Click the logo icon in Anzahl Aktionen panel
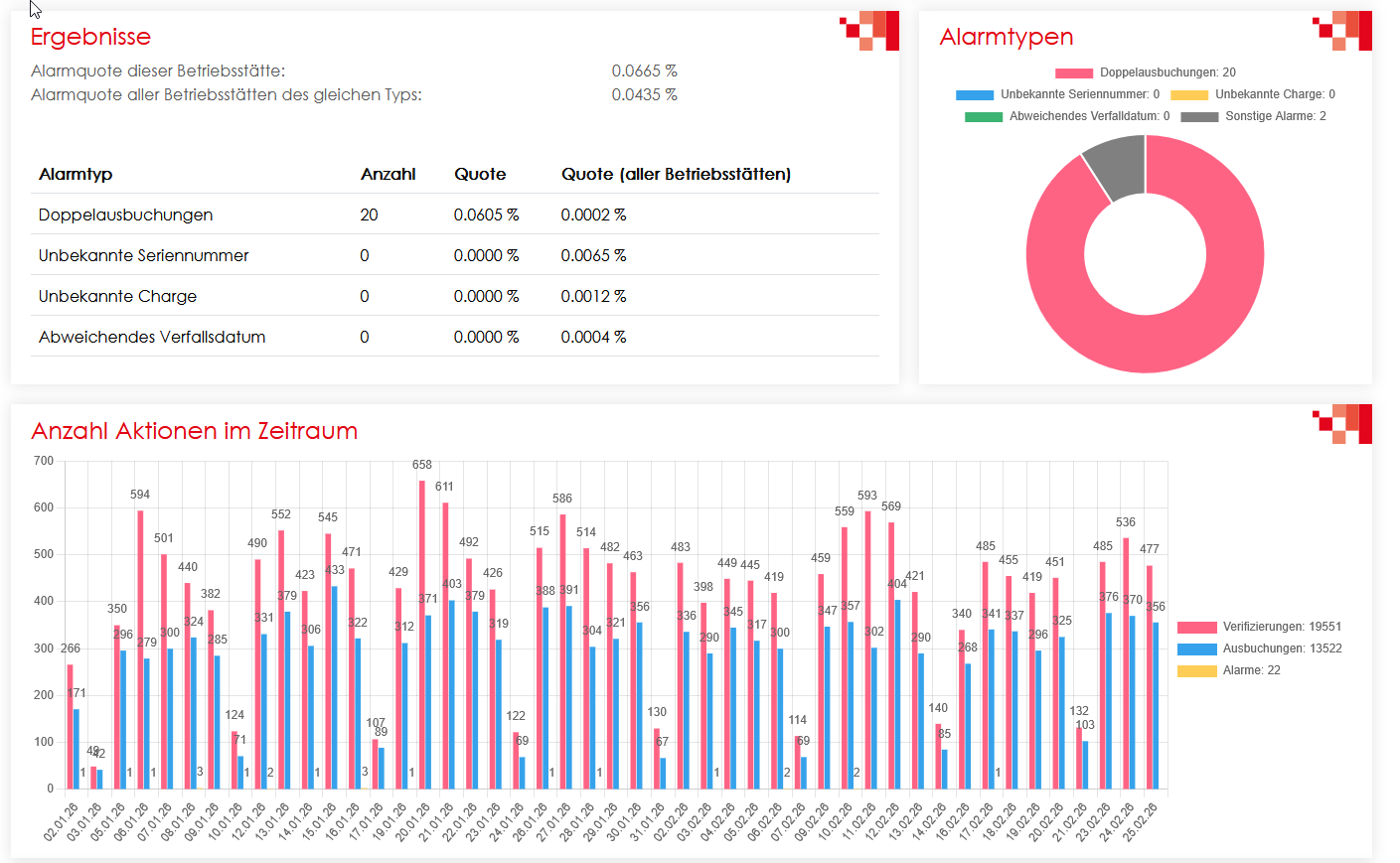 click(1342, 424)
